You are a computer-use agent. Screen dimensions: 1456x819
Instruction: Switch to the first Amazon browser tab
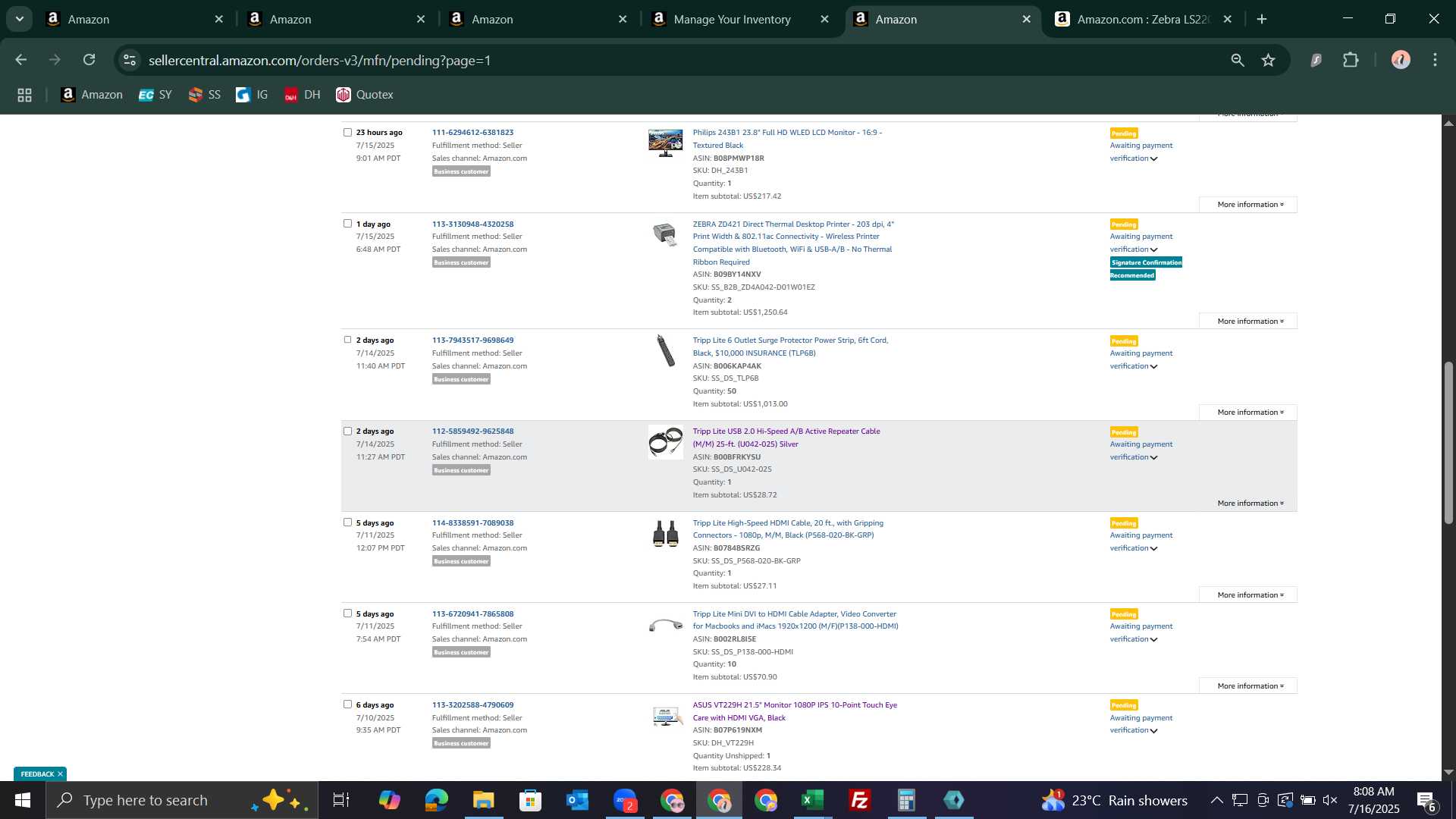(135, 20)
